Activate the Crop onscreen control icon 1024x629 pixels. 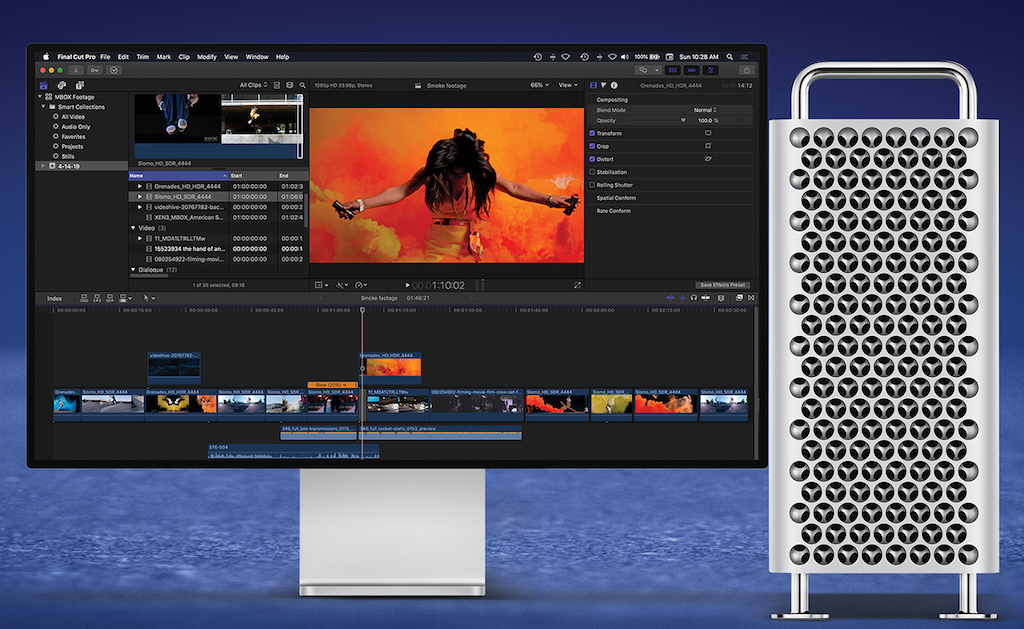708,146
